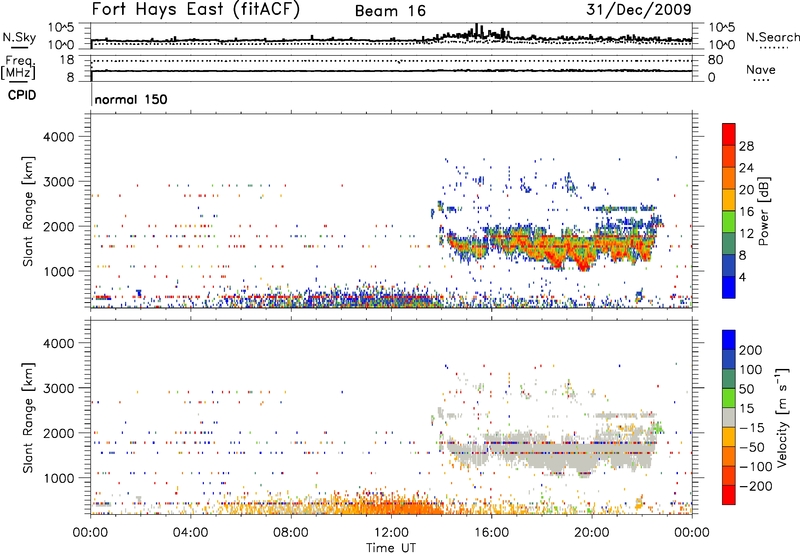The image size is (800, 554).
Task: Click the "3000" tick of the power panel
Action: 59,182
